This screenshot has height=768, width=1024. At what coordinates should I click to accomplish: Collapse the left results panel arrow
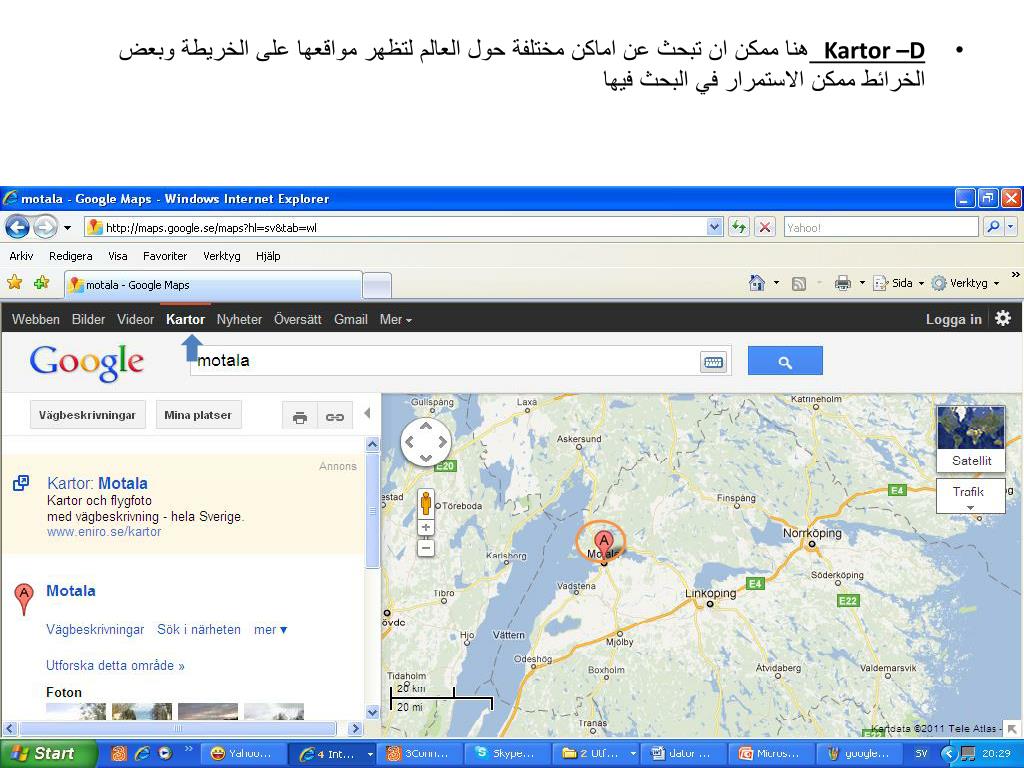tap(367, 413)
